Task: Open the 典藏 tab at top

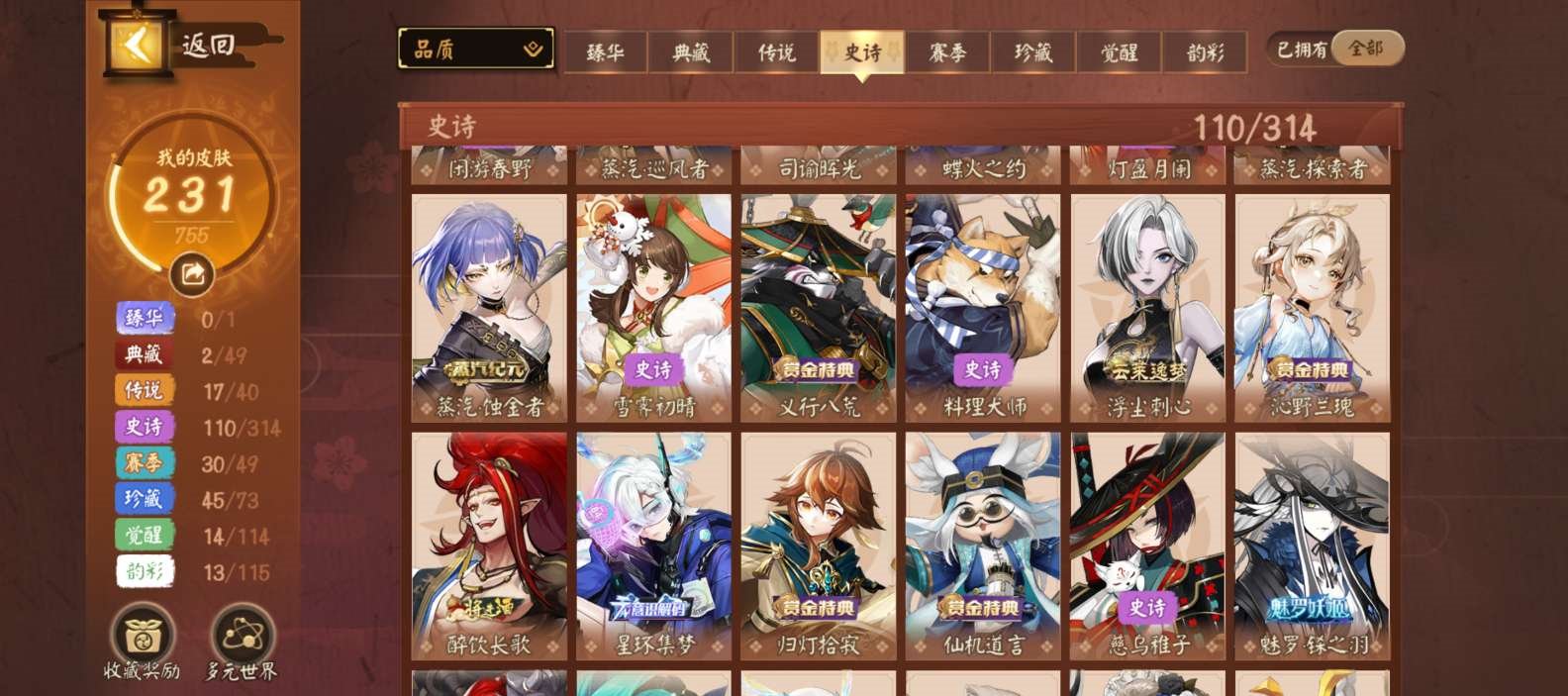Action: point(691,51)
